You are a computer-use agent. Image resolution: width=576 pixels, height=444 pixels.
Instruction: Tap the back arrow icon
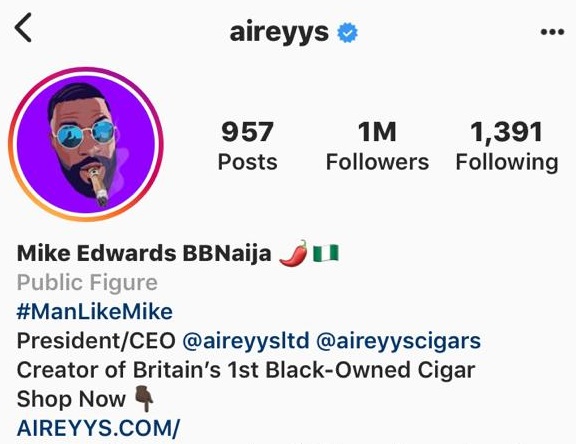tap(24, 27)
